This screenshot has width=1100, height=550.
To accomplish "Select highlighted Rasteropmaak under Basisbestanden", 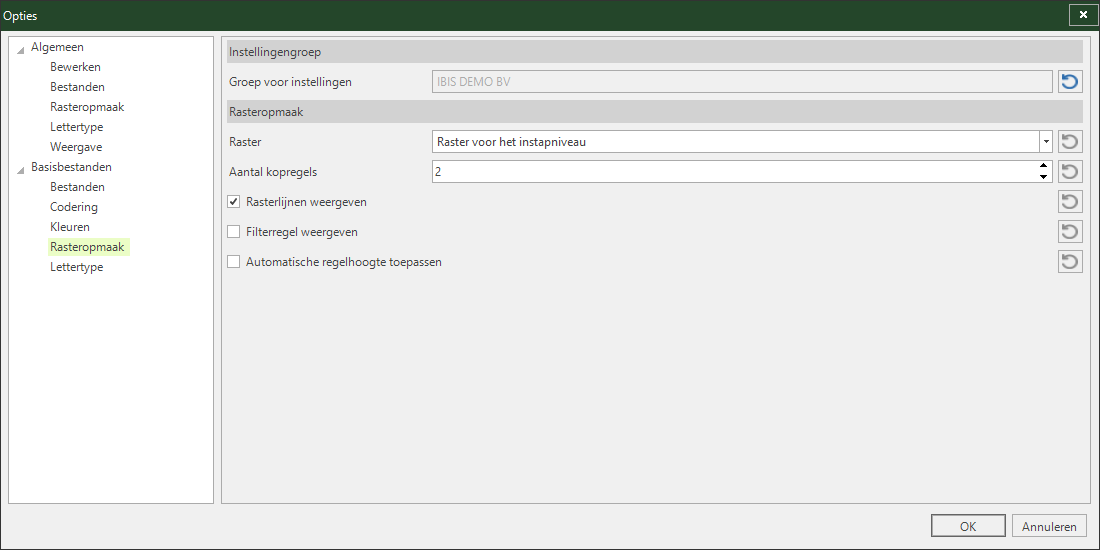I will (87, 247).
